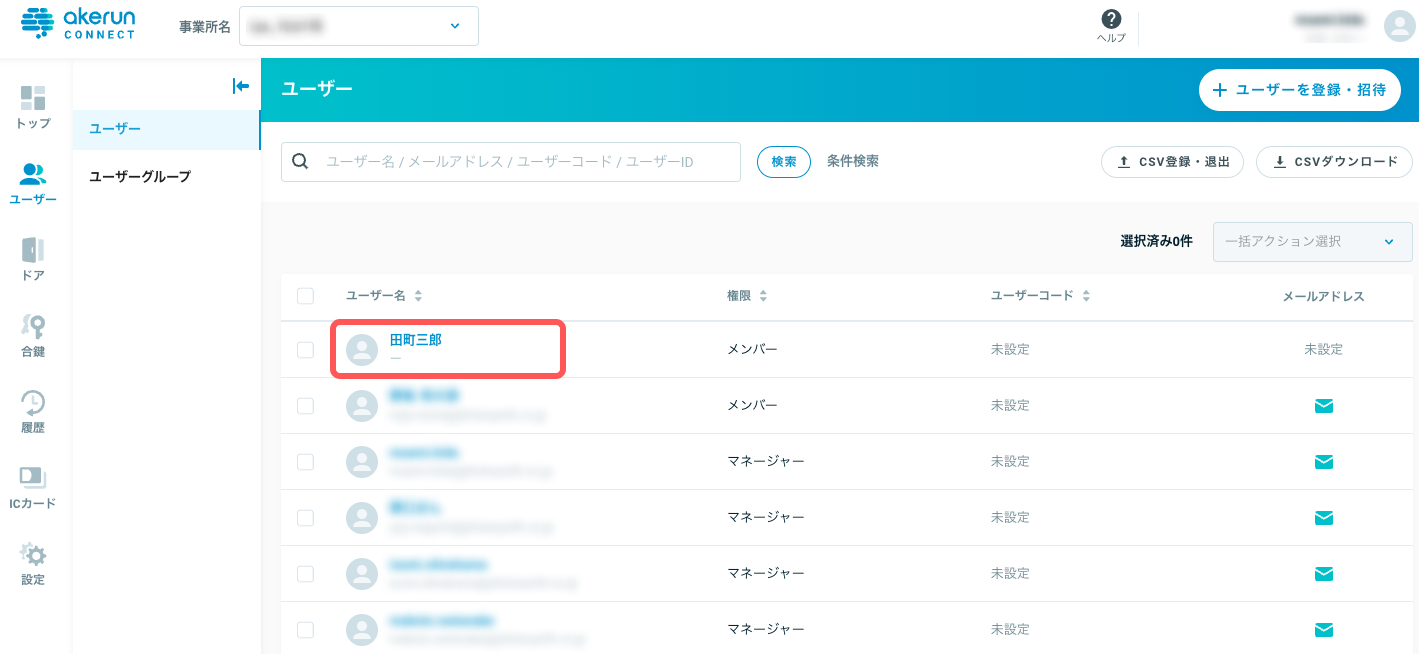Viewport: 1419px width, 654px height.
Task: Click mail icon in second メンバー row
Action: [x=1323, y=406]
